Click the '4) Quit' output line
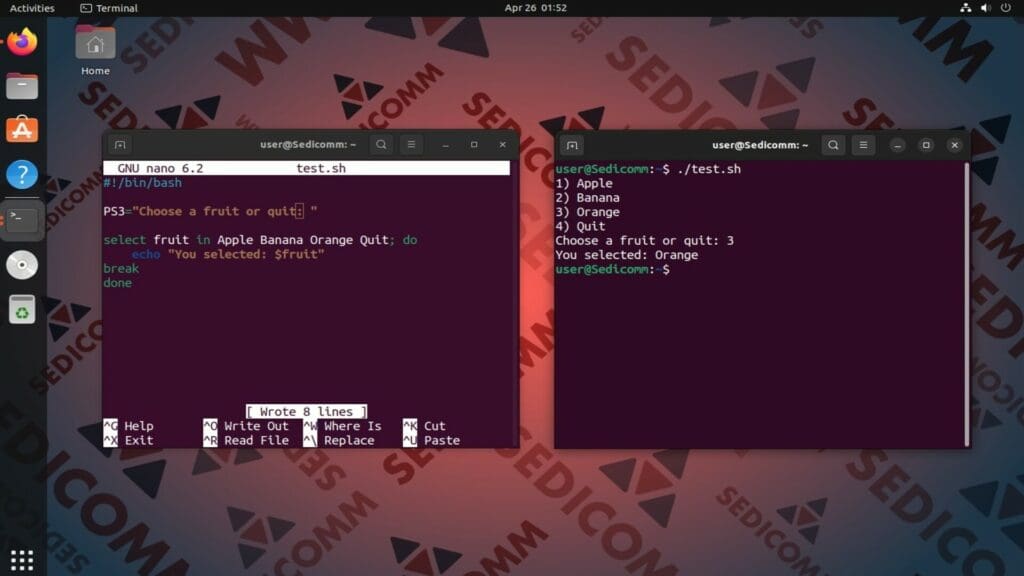Viewport: 1024px width, 576px height. (581, 226)
